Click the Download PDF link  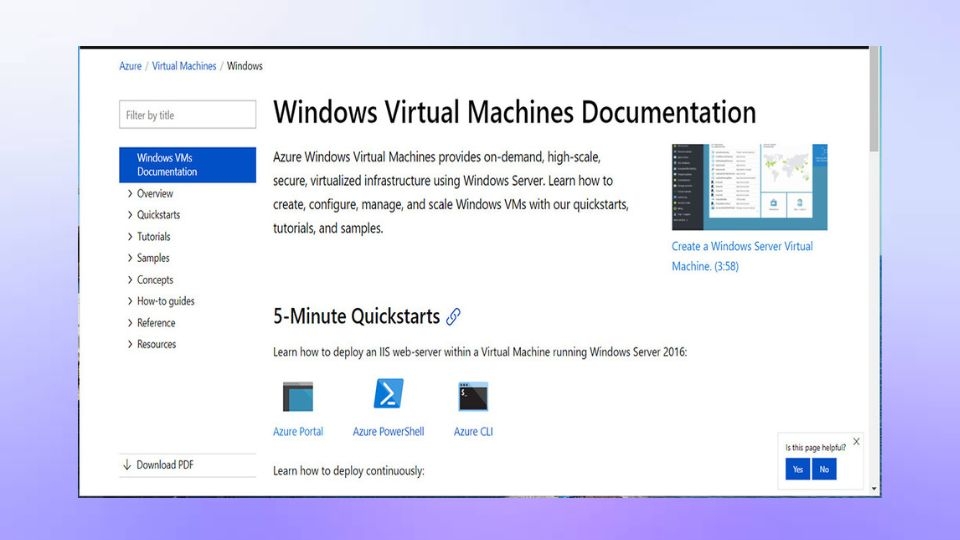point(165,465)
